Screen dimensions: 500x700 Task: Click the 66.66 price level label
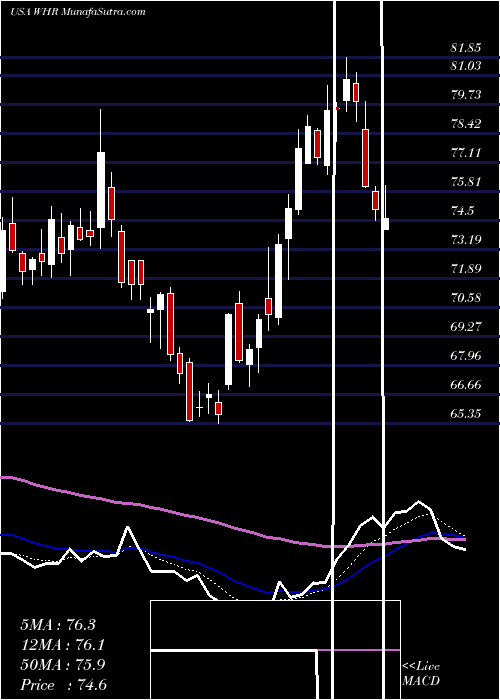[466, 385]
